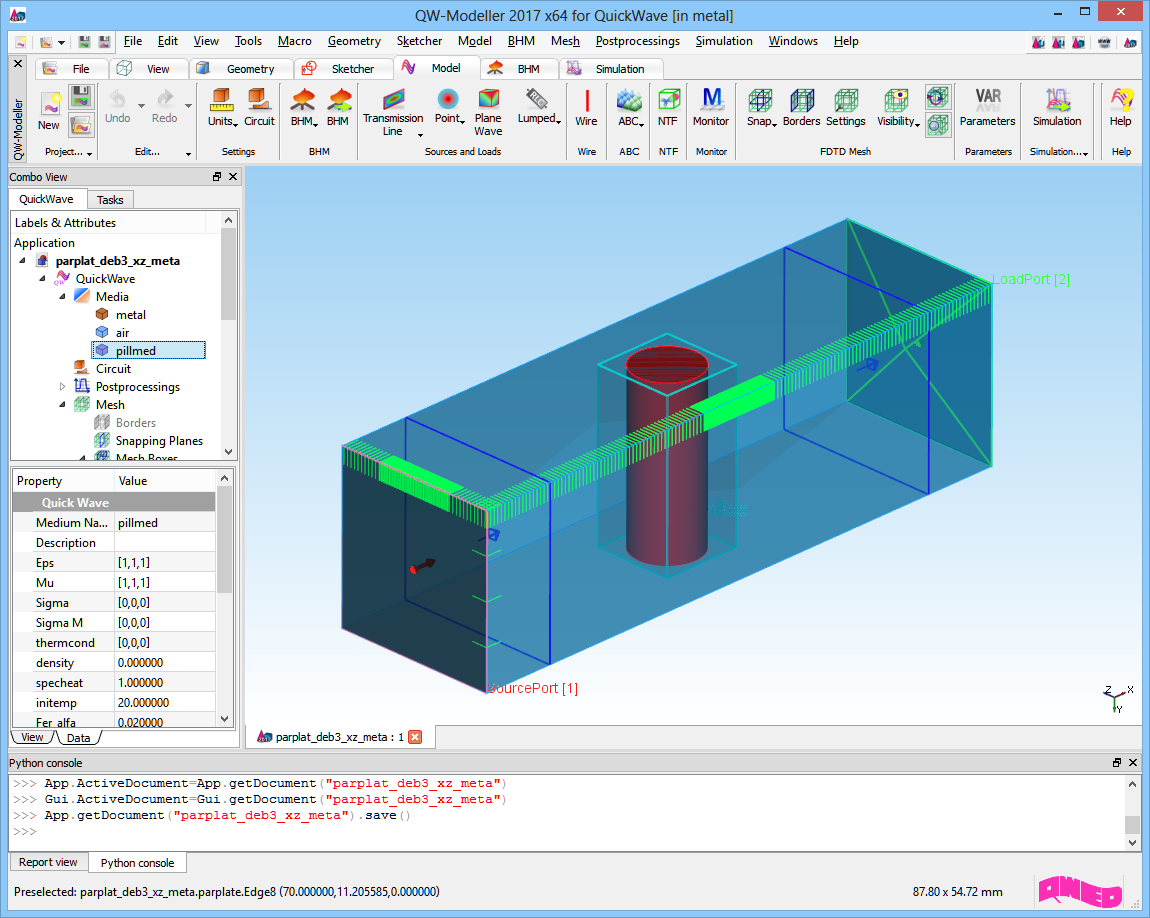
Task: Select the Transmission Line source tool
Action: point(393,111)
